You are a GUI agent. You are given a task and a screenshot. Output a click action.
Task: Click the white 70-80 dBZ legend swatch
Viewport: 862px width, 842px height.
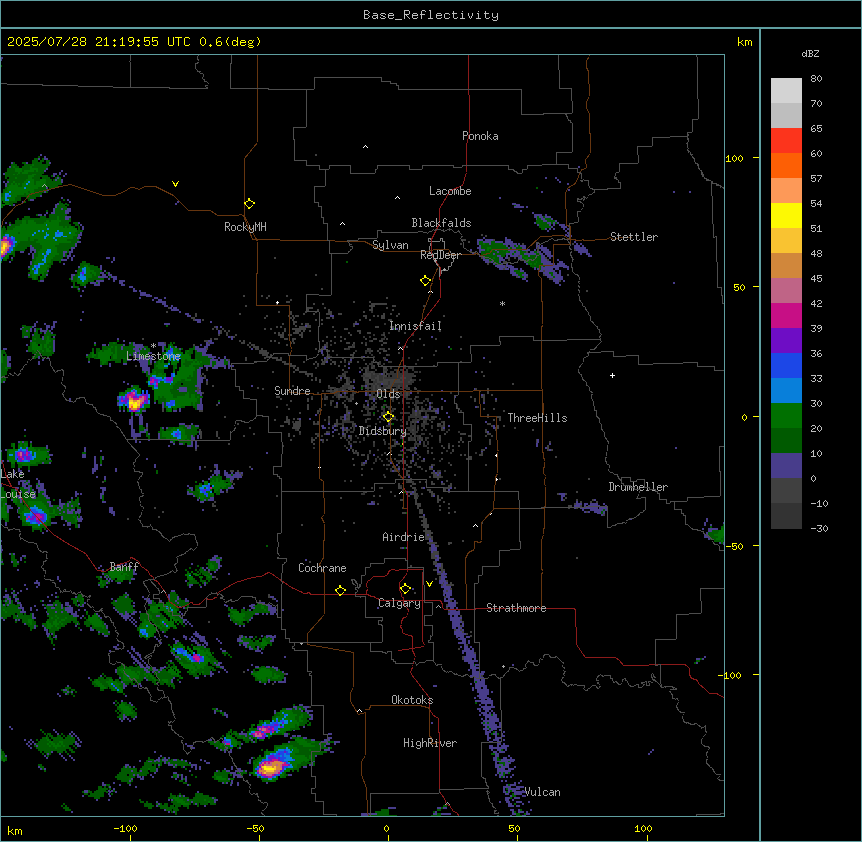[x=786, y=91]
